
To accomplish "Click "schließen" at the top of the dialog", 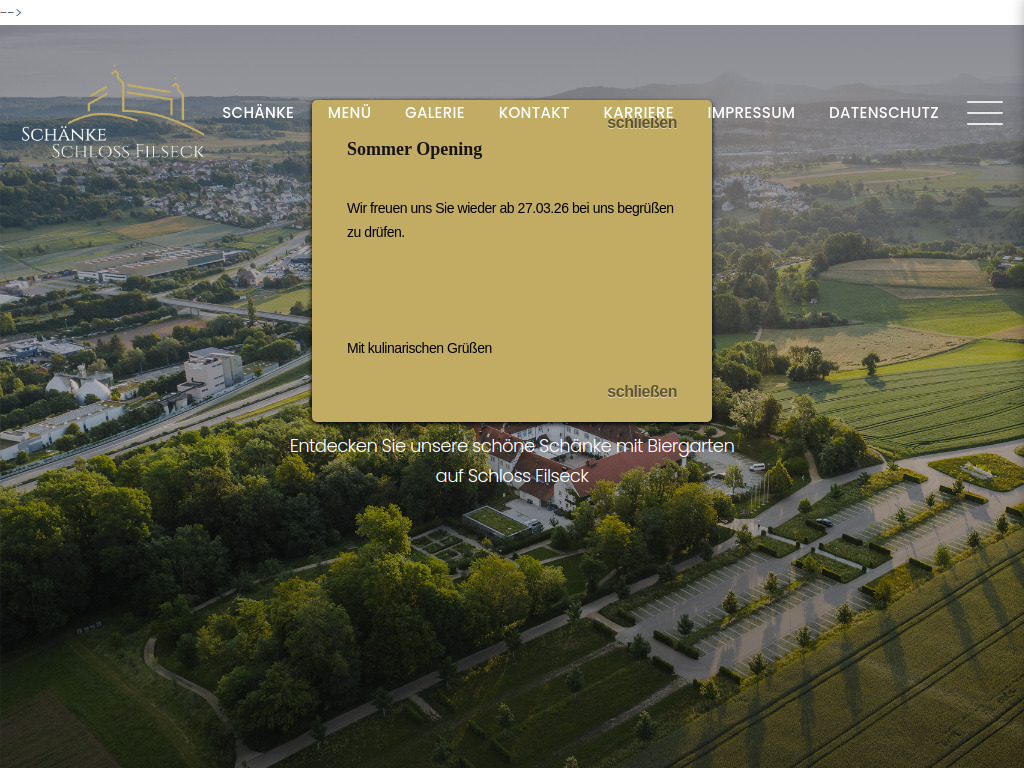I will point(641,122).
